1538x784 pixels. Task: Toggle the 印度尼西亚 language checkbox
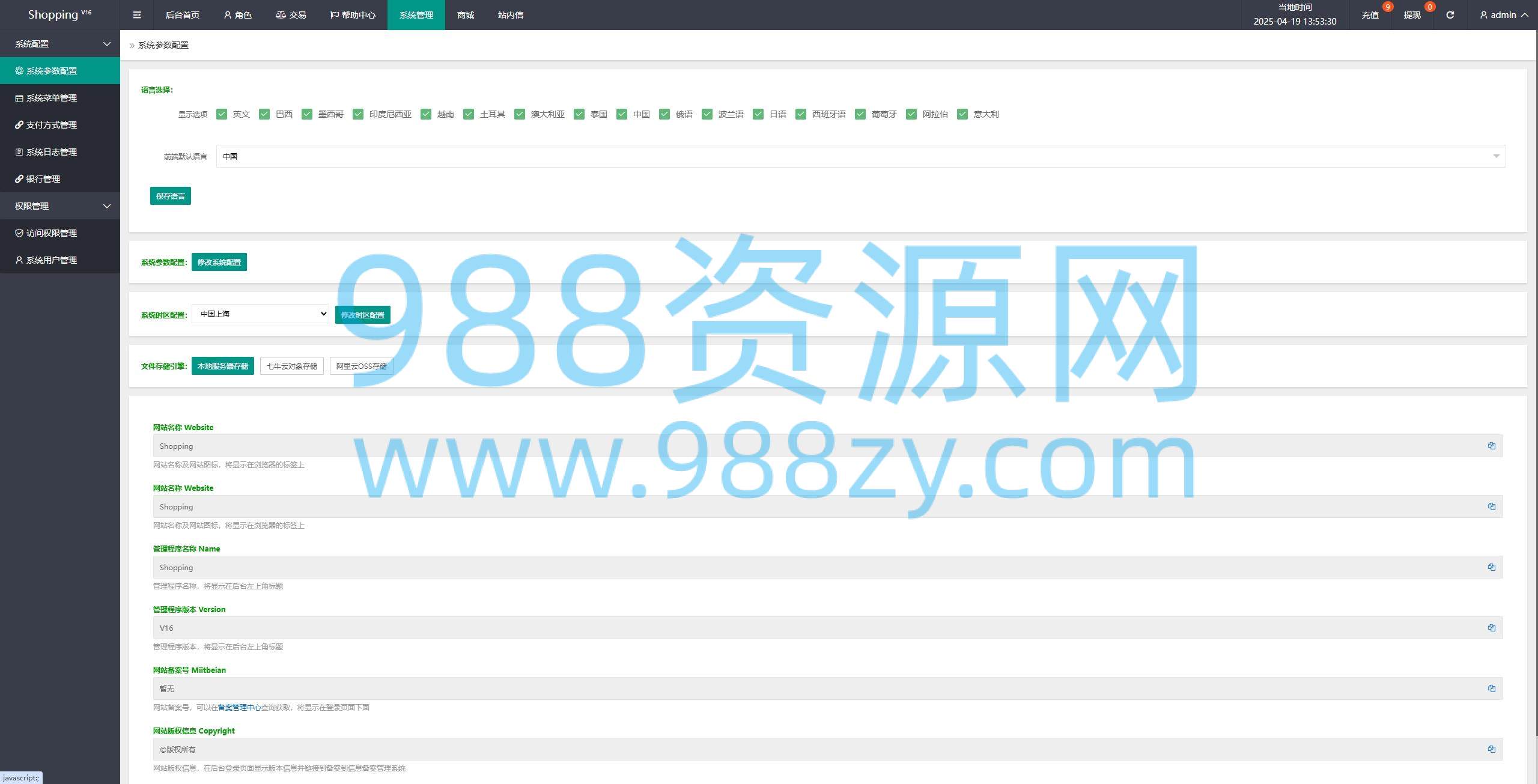[x=358, y=114]
